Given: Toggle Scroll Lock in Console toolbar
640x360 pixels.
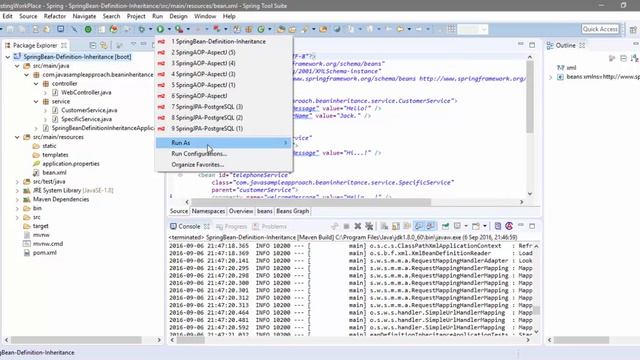Looking at the screenshot, I should 396,226.
